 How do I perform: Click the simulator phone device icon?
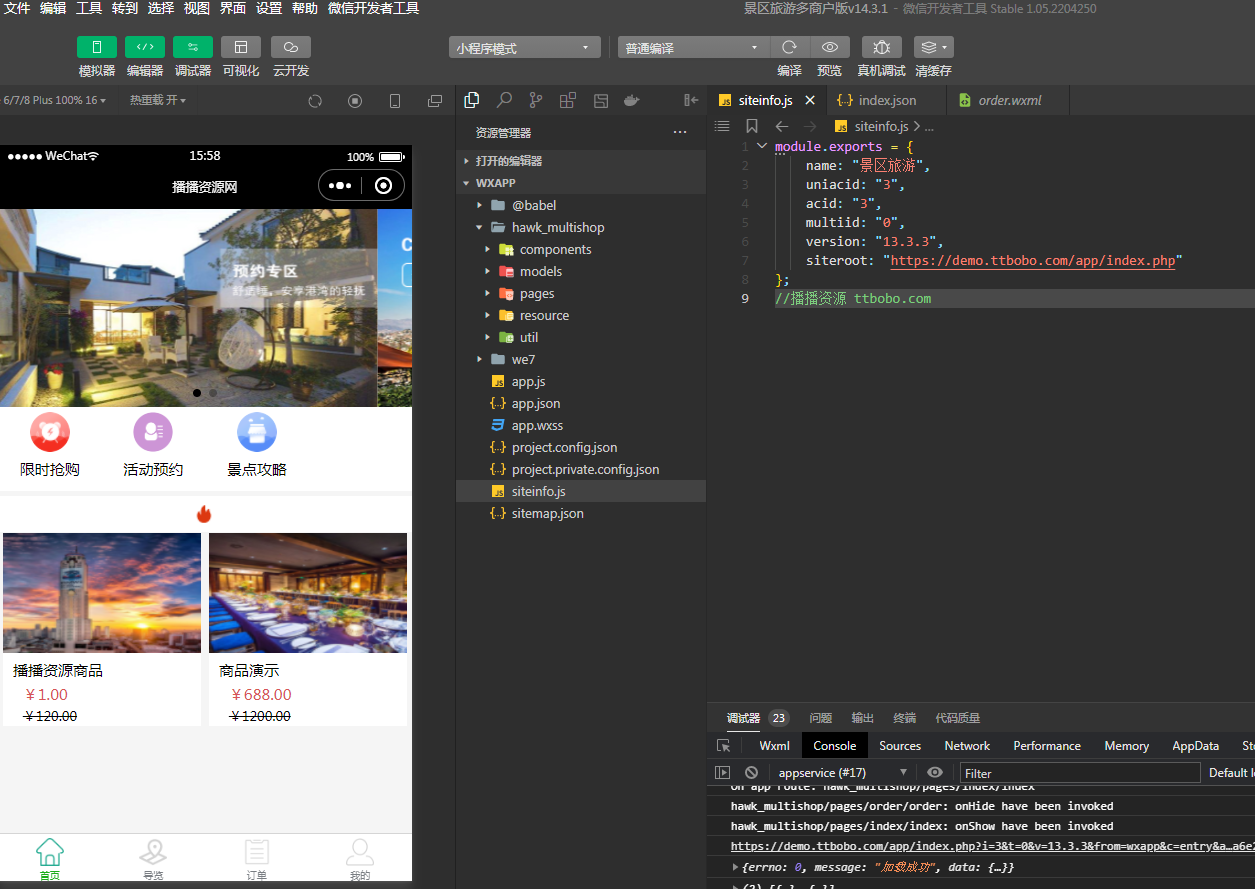[395, 101]
